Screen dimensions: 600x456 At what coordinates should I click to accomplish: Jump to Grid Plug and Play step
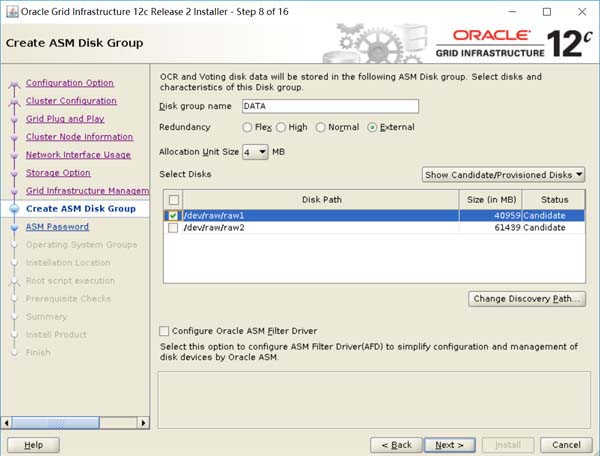coord(65,119)
